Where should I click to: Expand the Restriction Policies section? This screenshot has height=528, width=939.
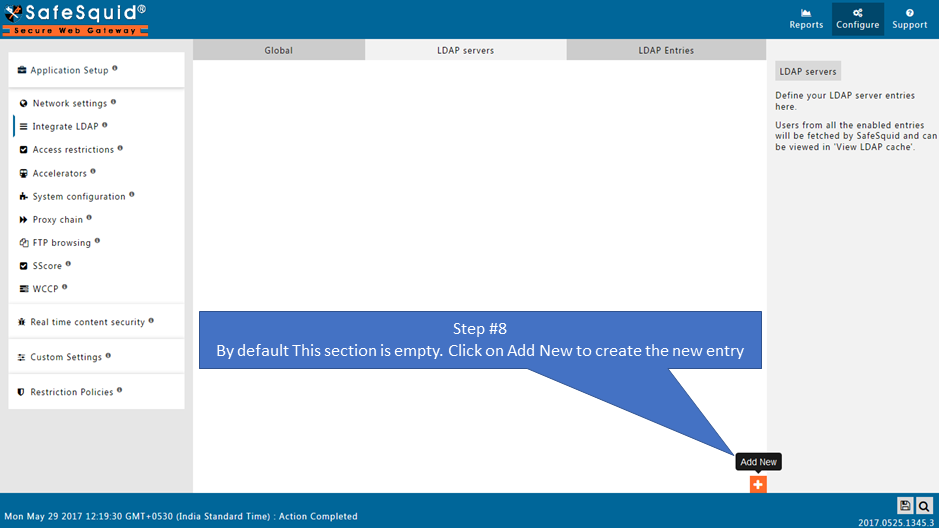(71, 392)
